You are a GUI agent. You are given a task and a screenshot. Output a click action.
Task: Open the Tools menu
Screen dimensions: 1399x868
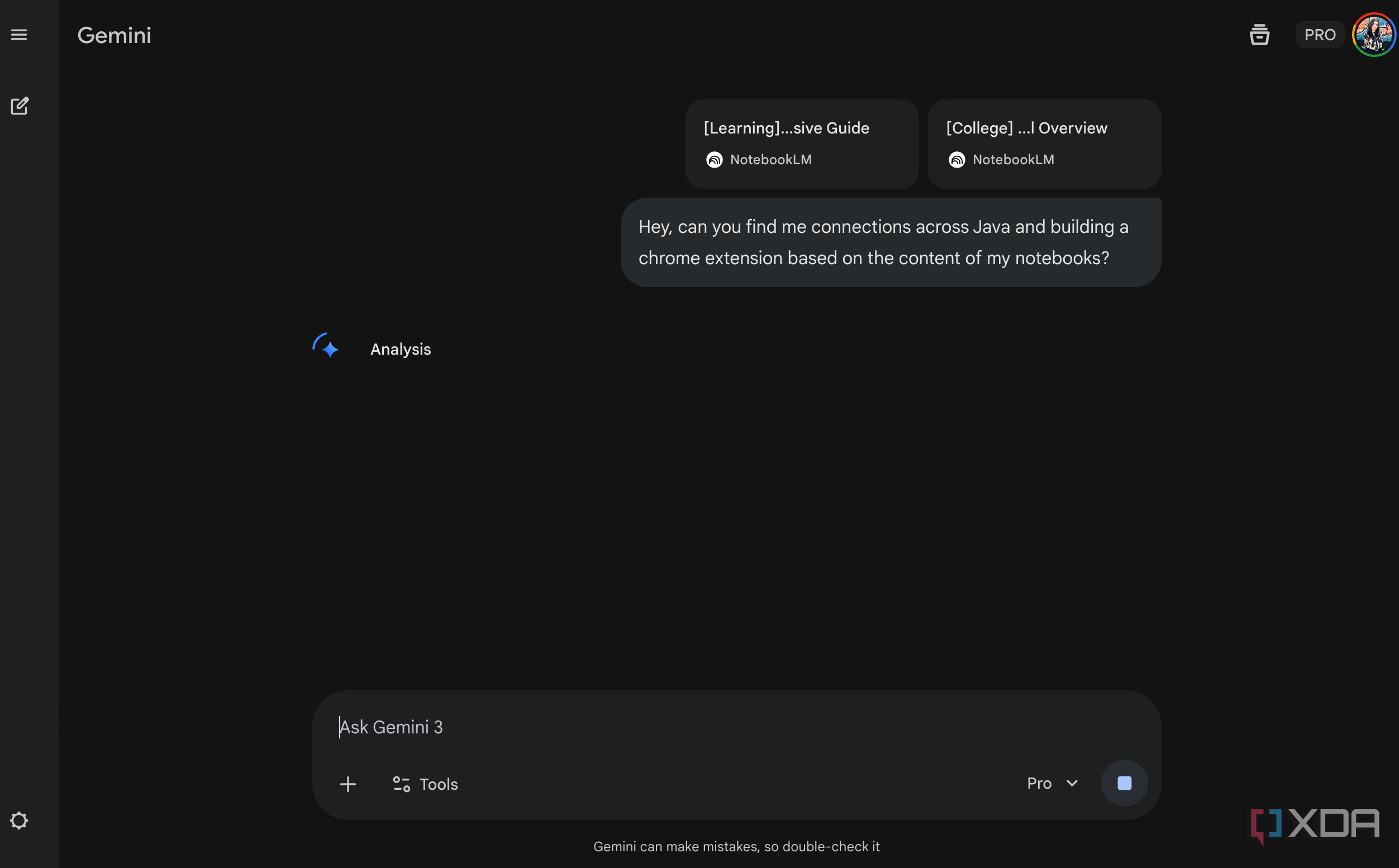pyautogui.click(x=425, y=784)
